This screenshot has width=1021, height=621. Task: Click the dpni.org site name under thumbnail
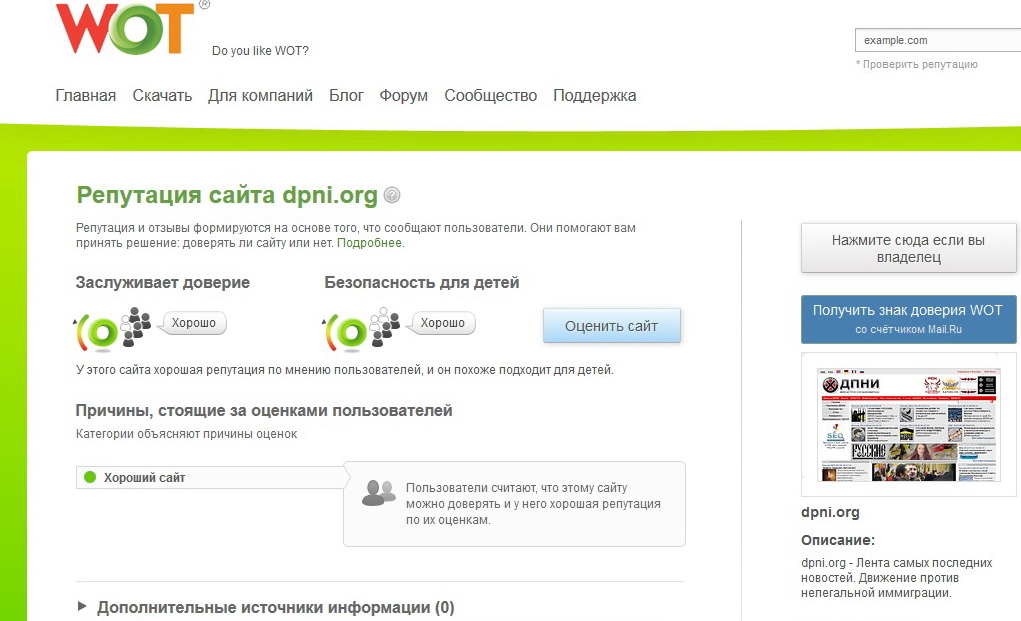(x=830, y=512)
